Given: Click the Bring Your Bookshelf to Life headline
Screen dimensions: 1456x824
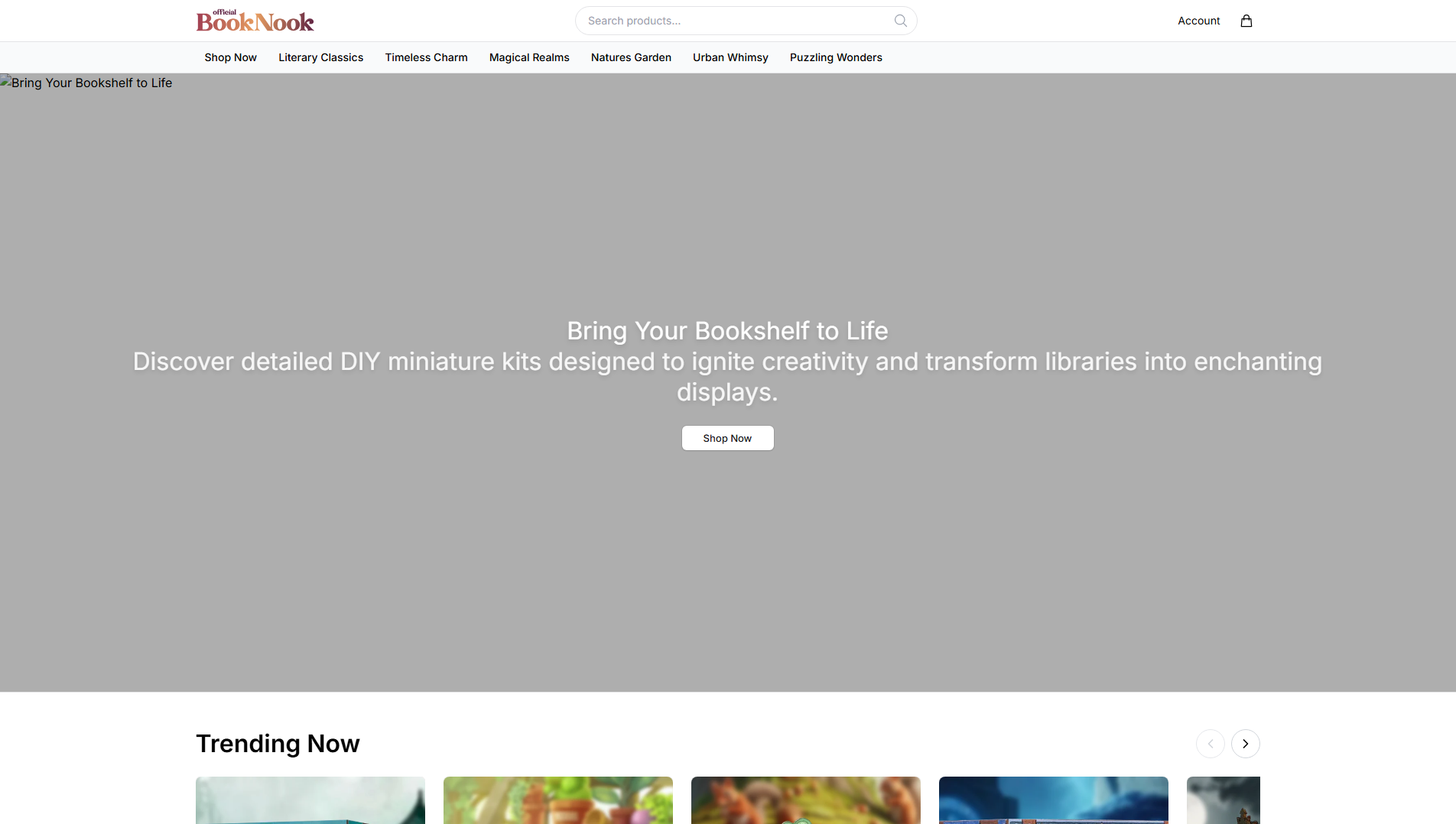Looking at the screenshot, I should 727,331.
